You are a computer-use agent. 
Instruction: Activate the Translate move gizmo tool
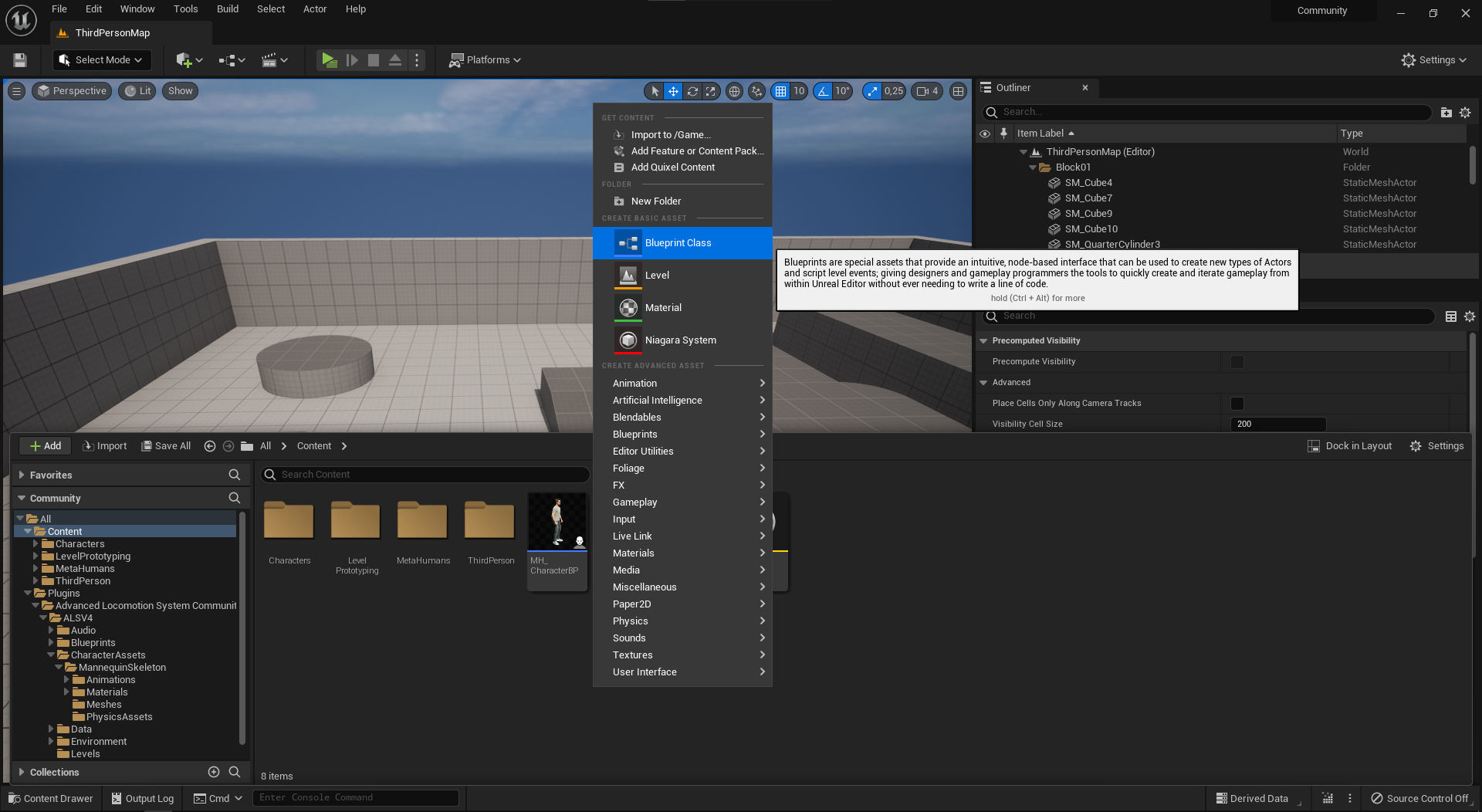(x=673, y=91)
